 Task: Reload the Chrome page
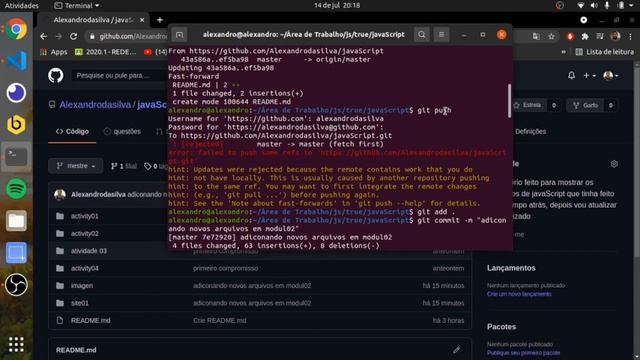(73, 36)
